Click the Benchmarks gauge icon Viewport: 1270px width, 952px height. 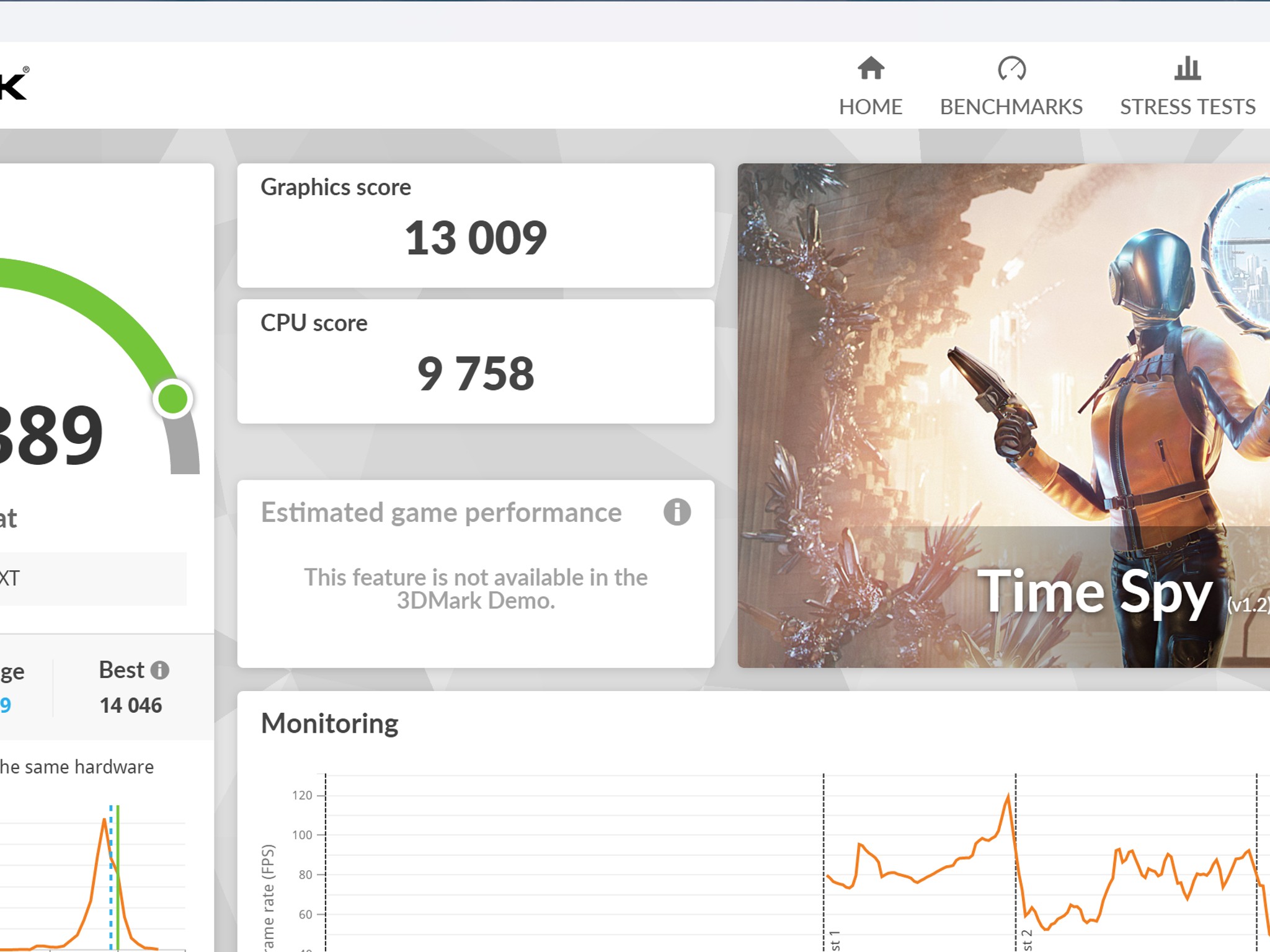pos(1011,68)
